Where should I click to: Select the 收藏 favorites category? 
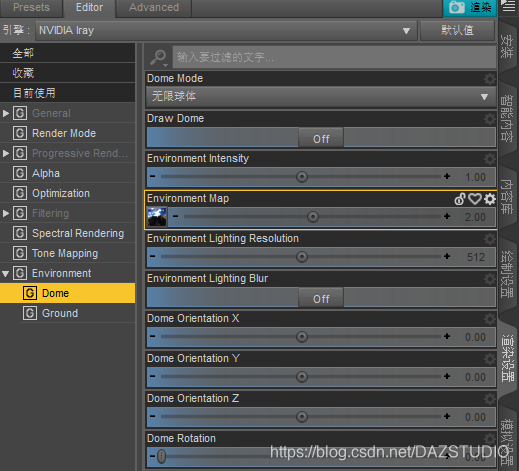click(x=68, y=73)
